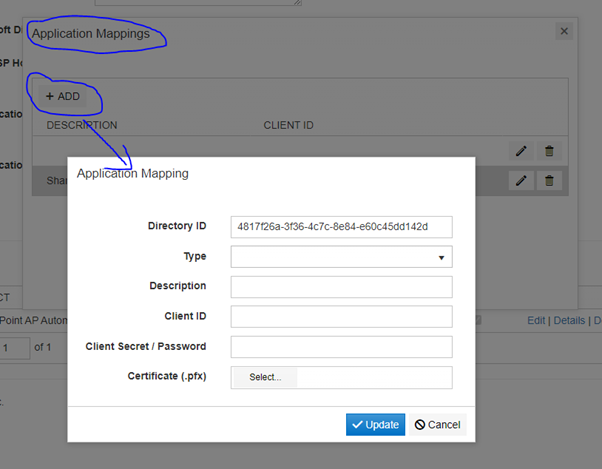Click the Description text field
Screen dimensions: 602x469
[x=341, y=287]
